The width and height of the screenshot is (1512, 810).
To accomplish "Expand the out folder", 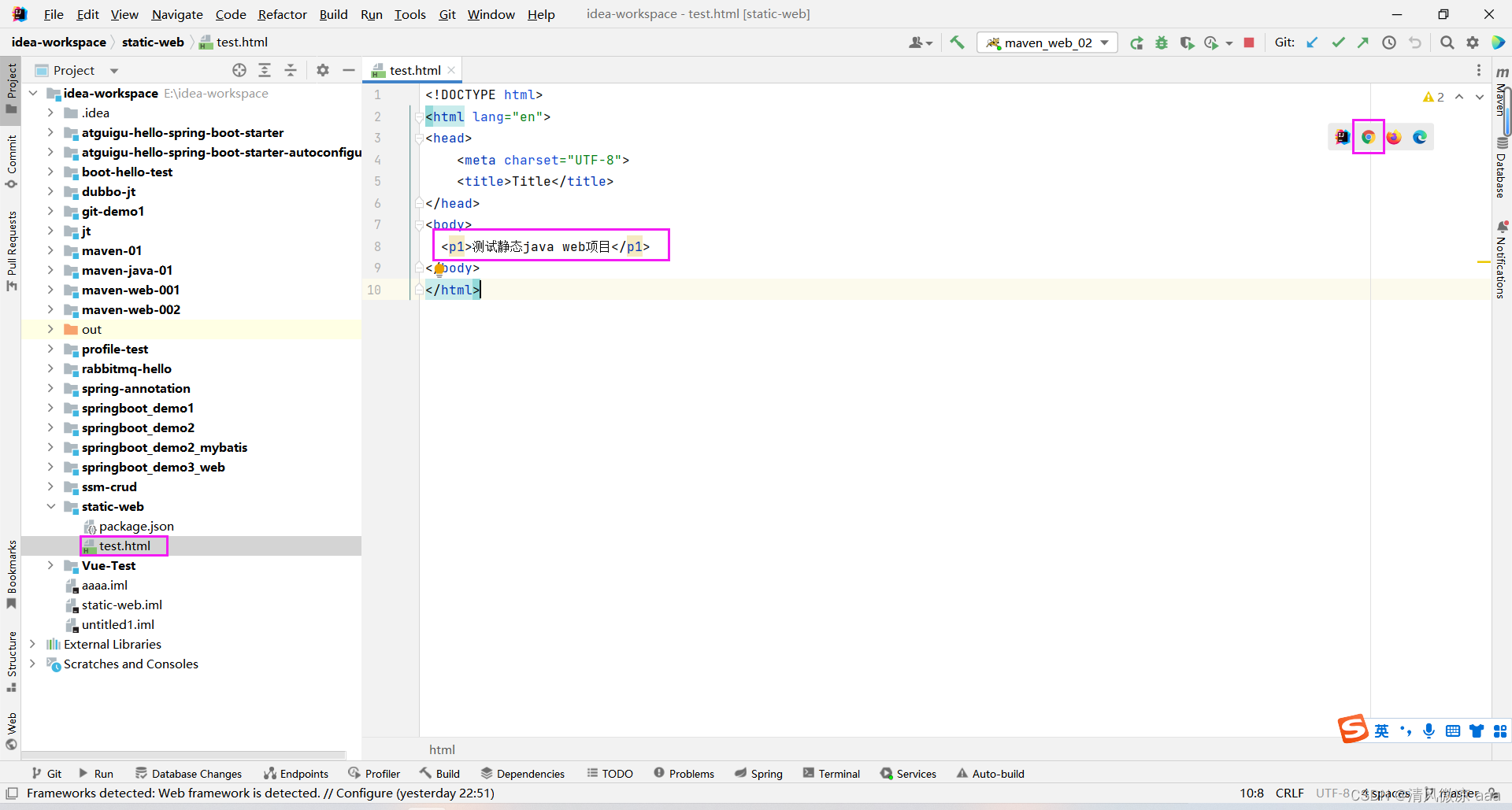I will 50,329.
